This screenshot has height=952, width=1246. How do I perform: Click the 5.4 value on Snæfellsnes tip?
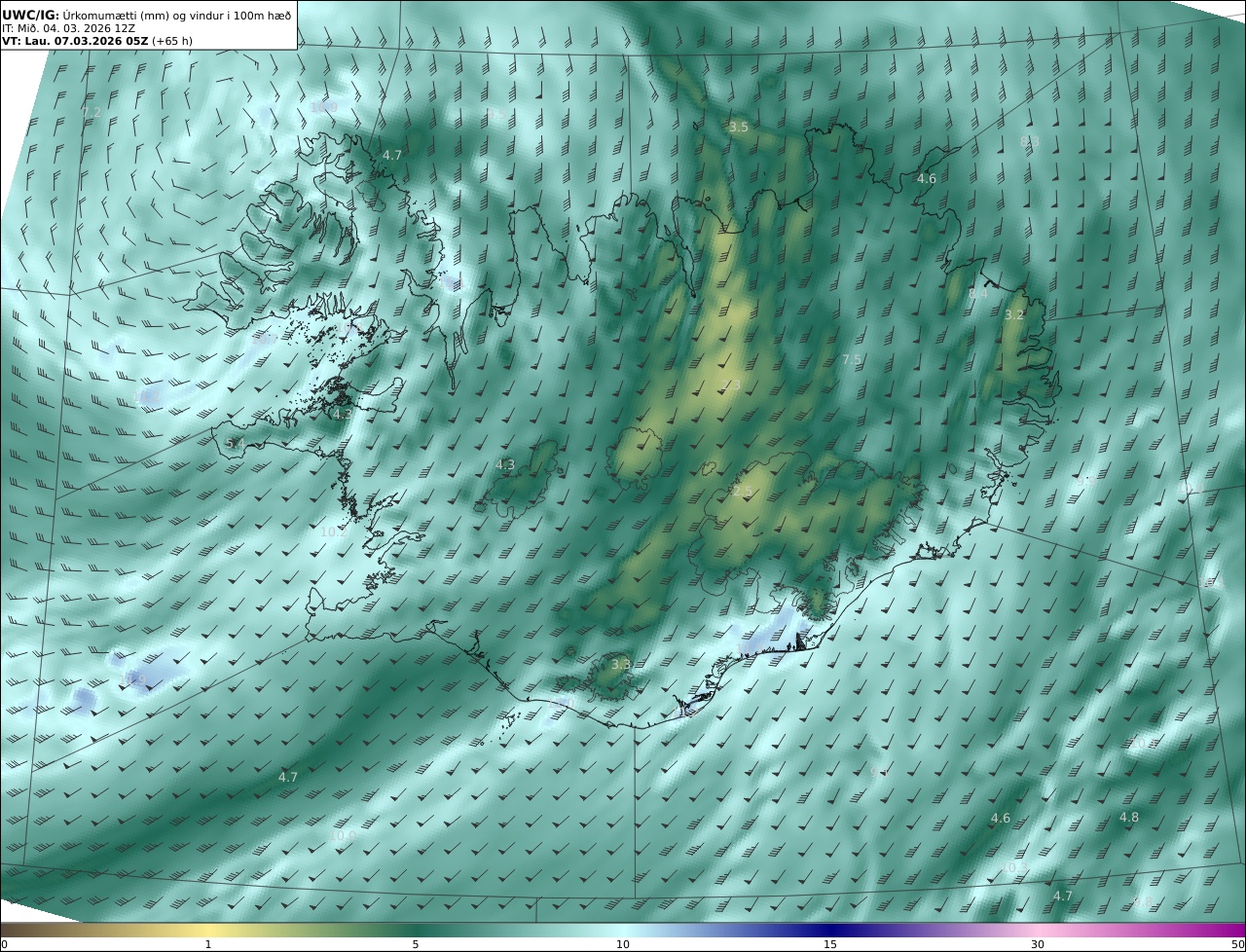[235, 443]
